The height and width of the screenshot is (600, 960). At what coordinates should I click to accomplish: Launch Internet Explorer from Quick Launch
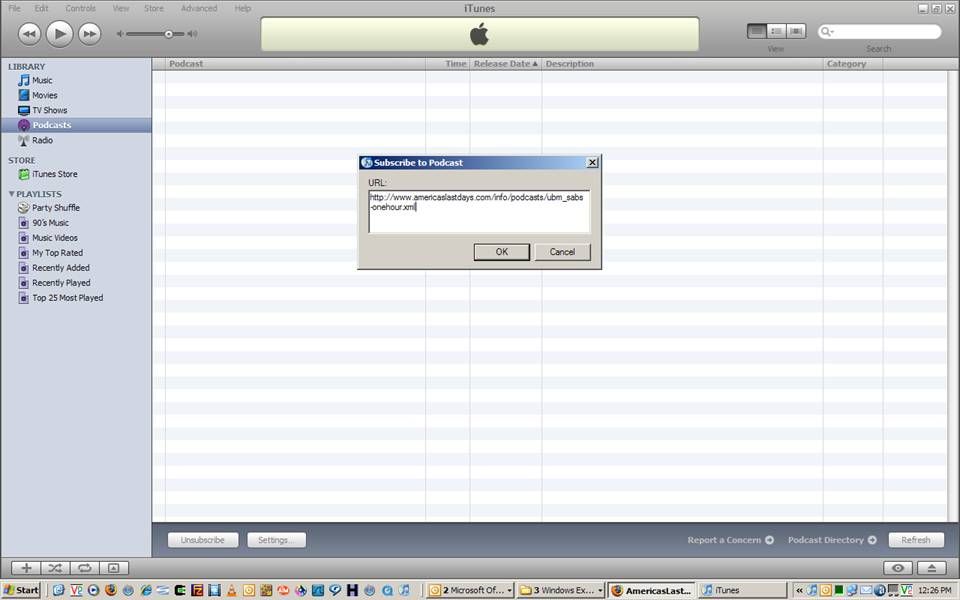click(146, 590)
